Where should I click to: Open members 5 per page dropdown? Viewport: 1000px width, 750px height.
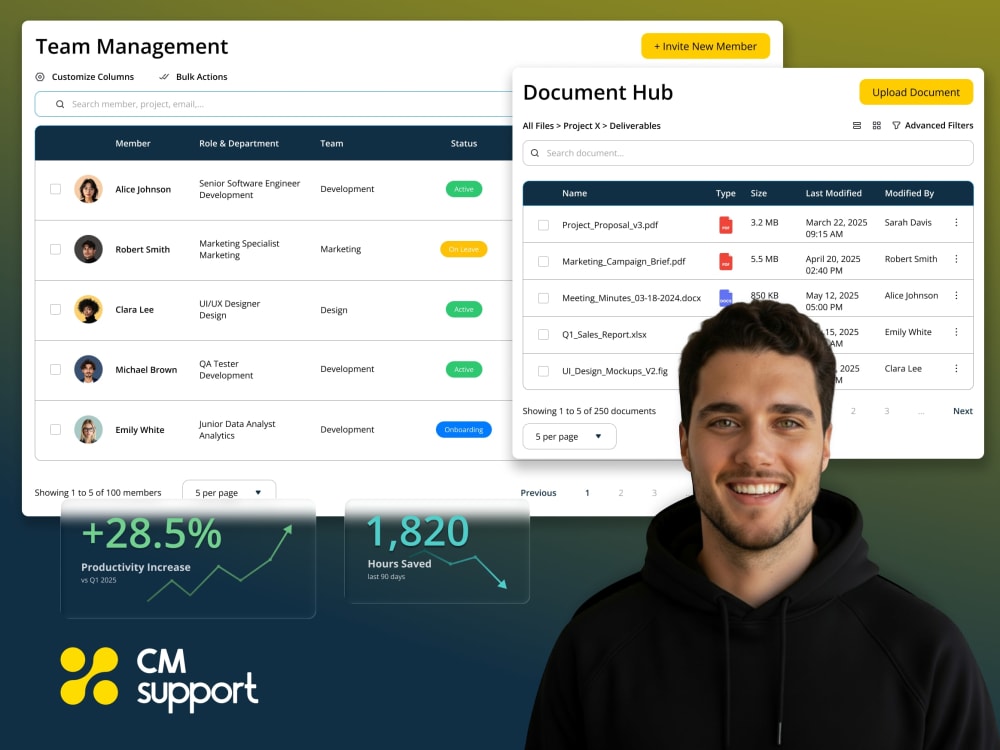coord(229,492)
